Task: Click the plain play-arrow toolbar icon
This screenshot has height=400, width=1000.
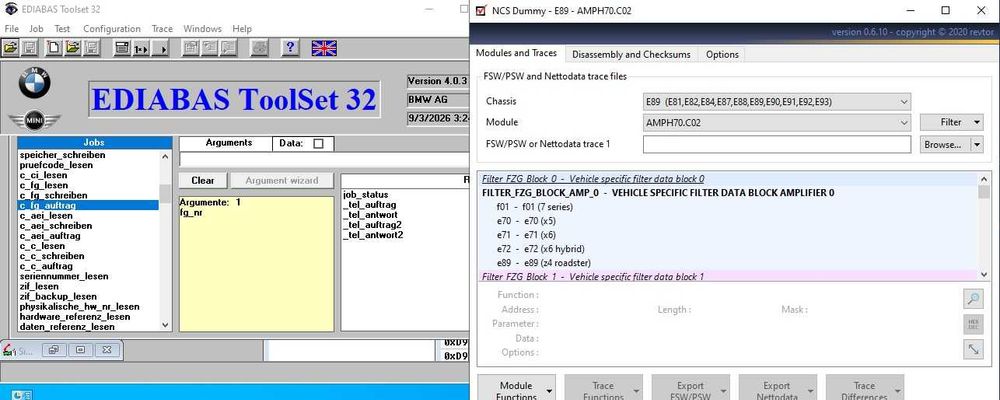Action: tap(161, 48)
